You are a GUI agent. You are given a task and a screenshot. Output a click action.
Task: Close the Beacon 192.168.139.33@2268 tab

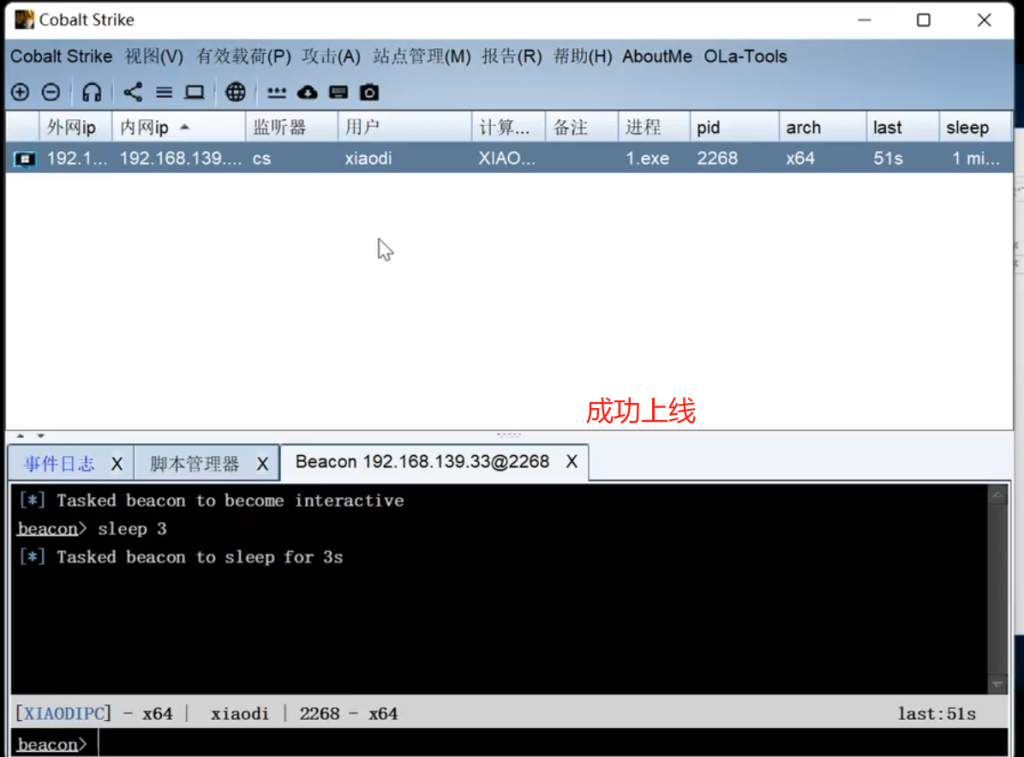point(571,462)
